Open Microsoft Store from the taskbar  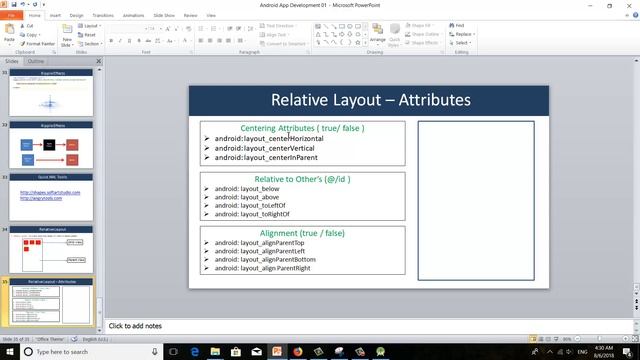(236, 351)
